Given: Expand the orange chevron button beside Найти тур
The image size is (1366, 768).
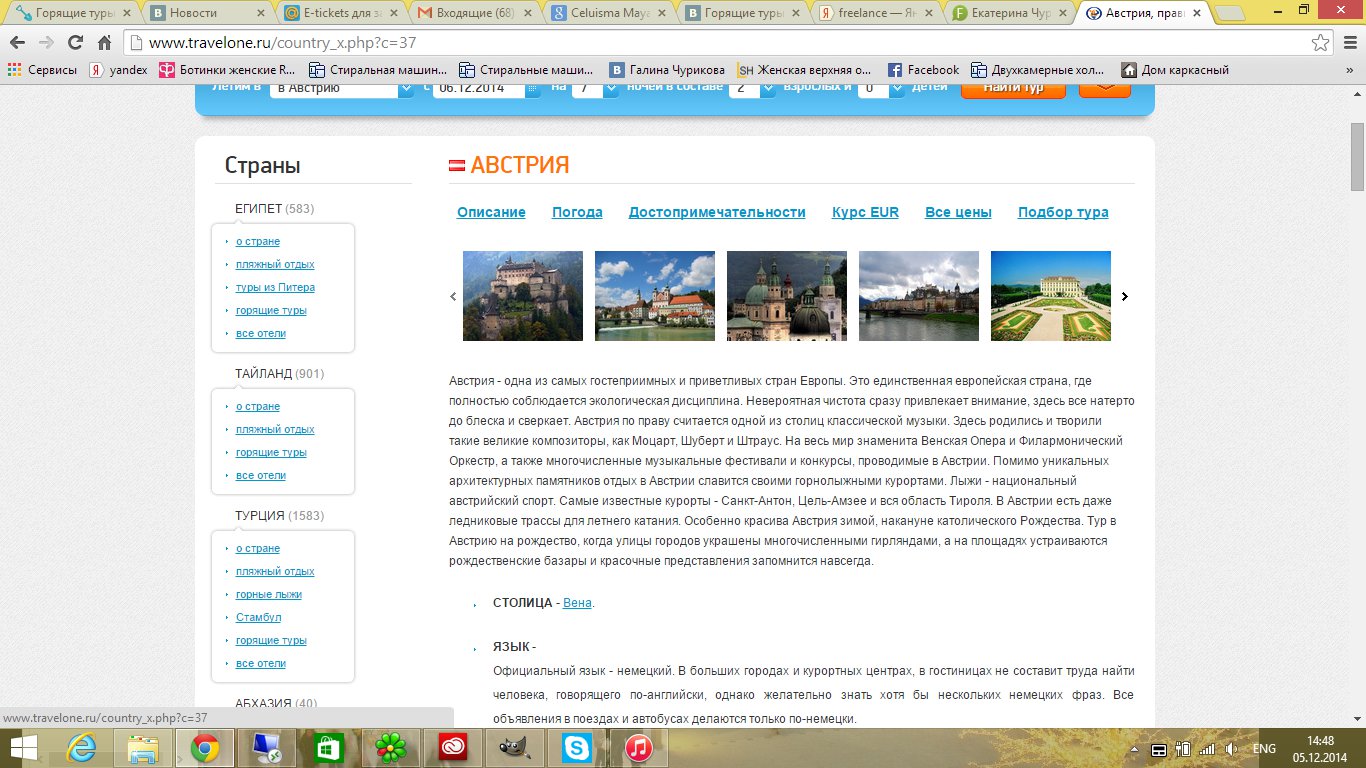Looking at the screenshot, I should [x=1105, y=88].
